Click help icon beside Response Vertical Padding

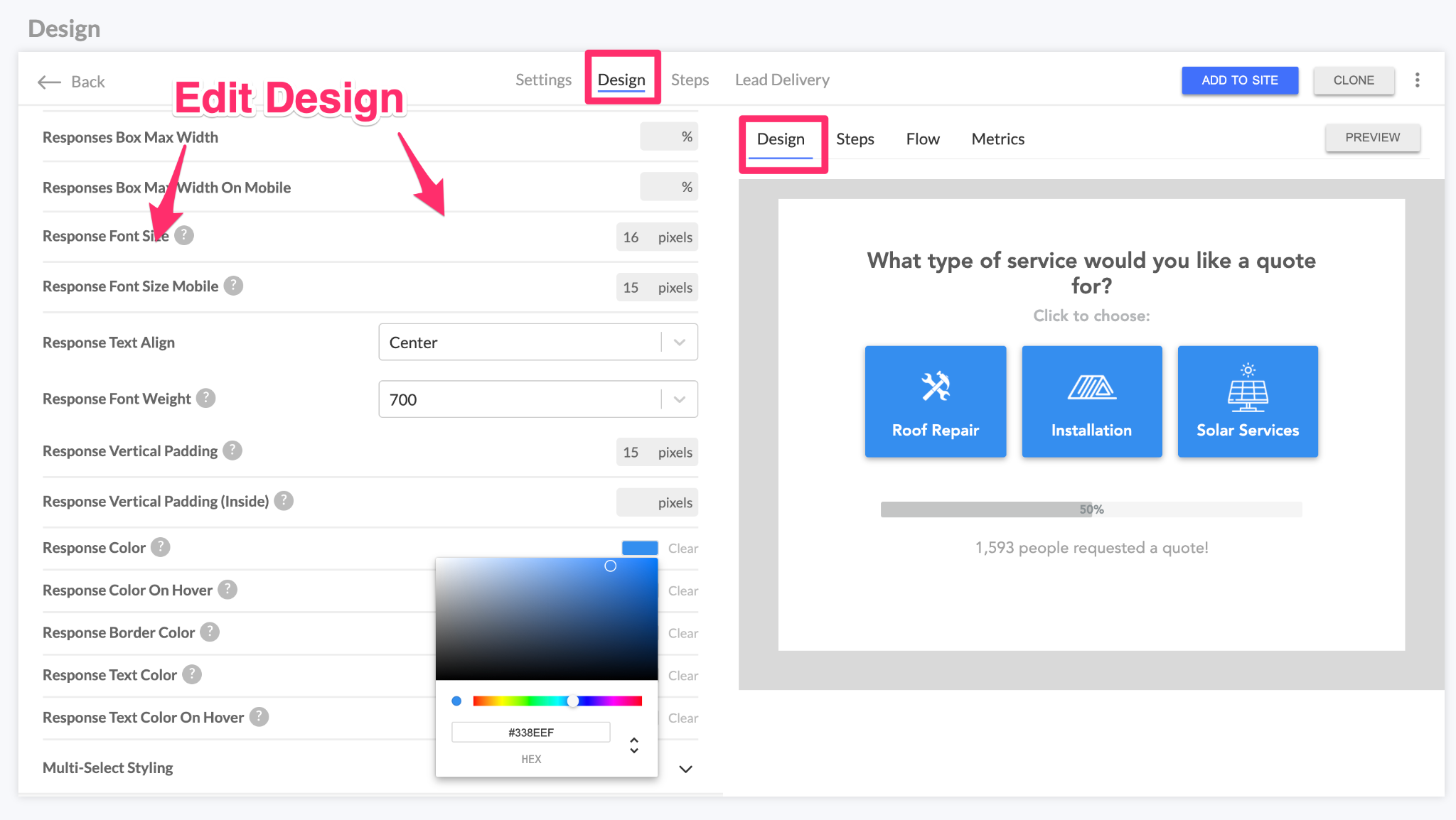[x=232, y=451]
